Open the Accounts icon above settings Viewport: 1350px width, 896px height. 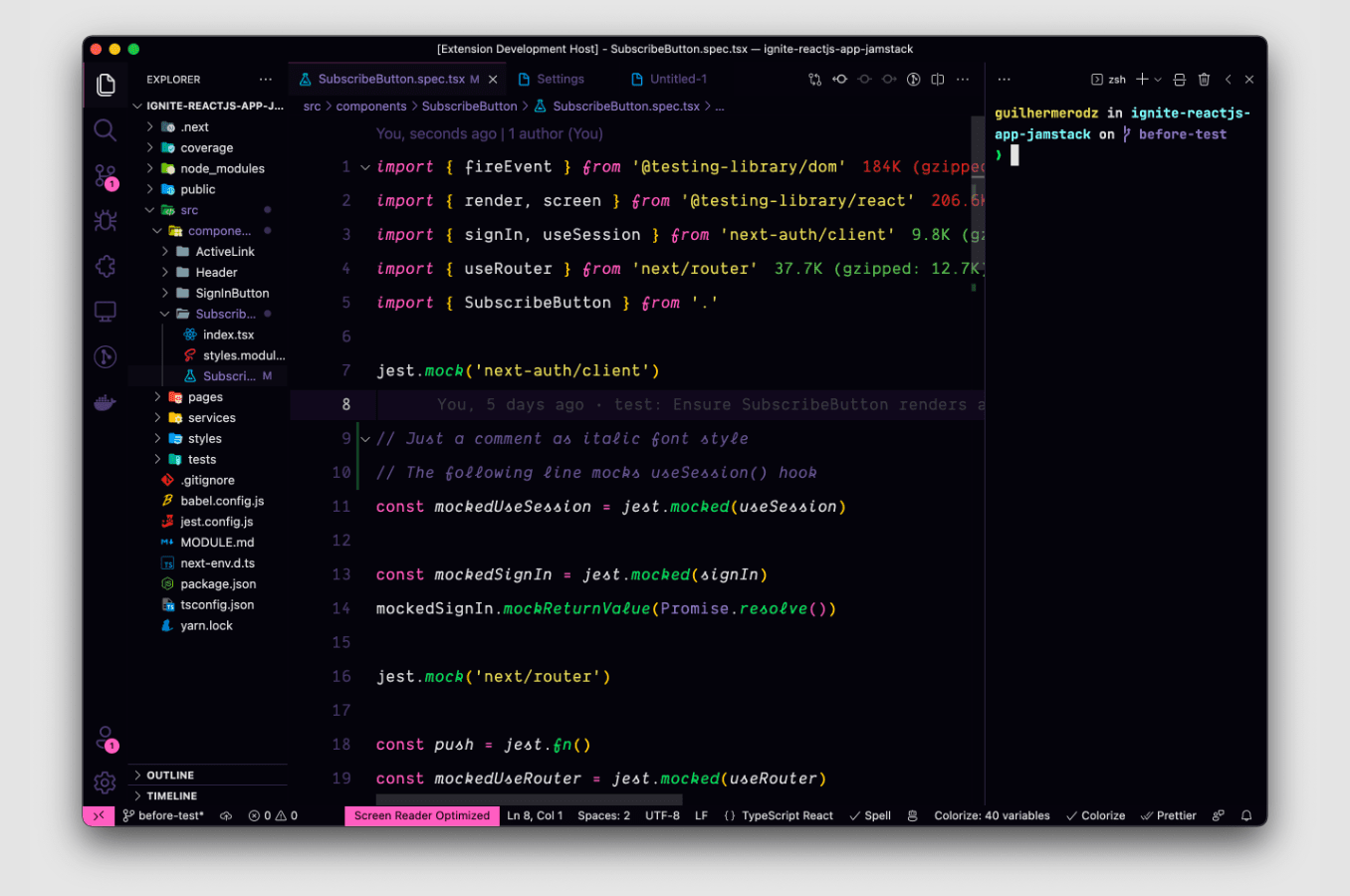105,737
